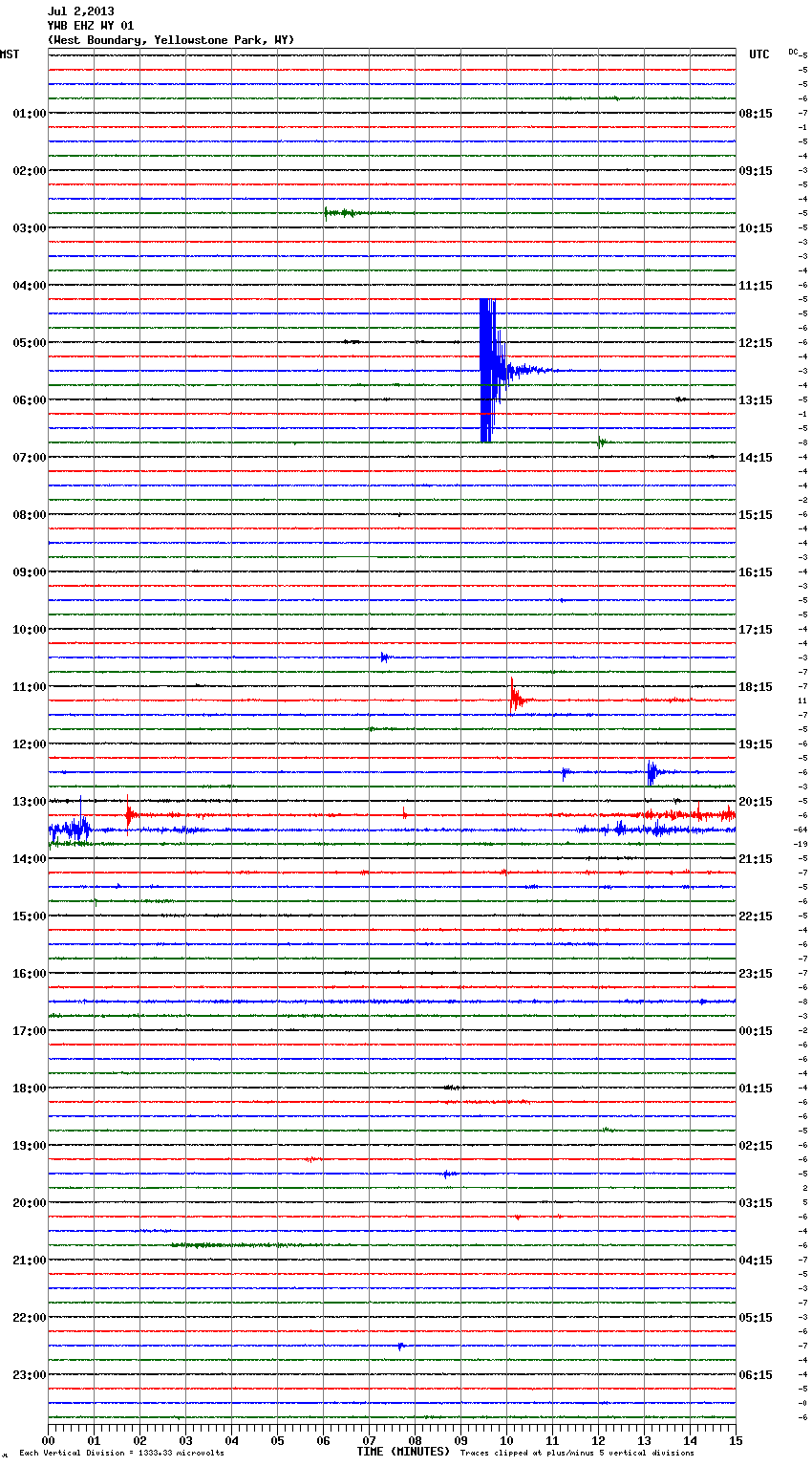Click '(West Boundary, Yellowstone Park, WY)' subtitle
The image size is (812, 1466).
[171, 40]
